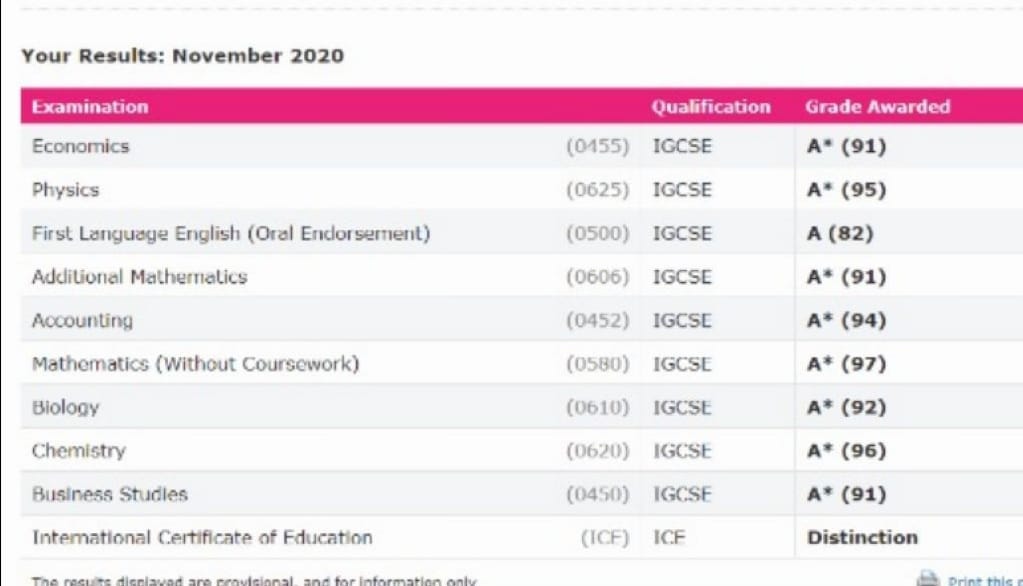
Task: Select the Additional Mathematics row label
Action: pos(139,277)
